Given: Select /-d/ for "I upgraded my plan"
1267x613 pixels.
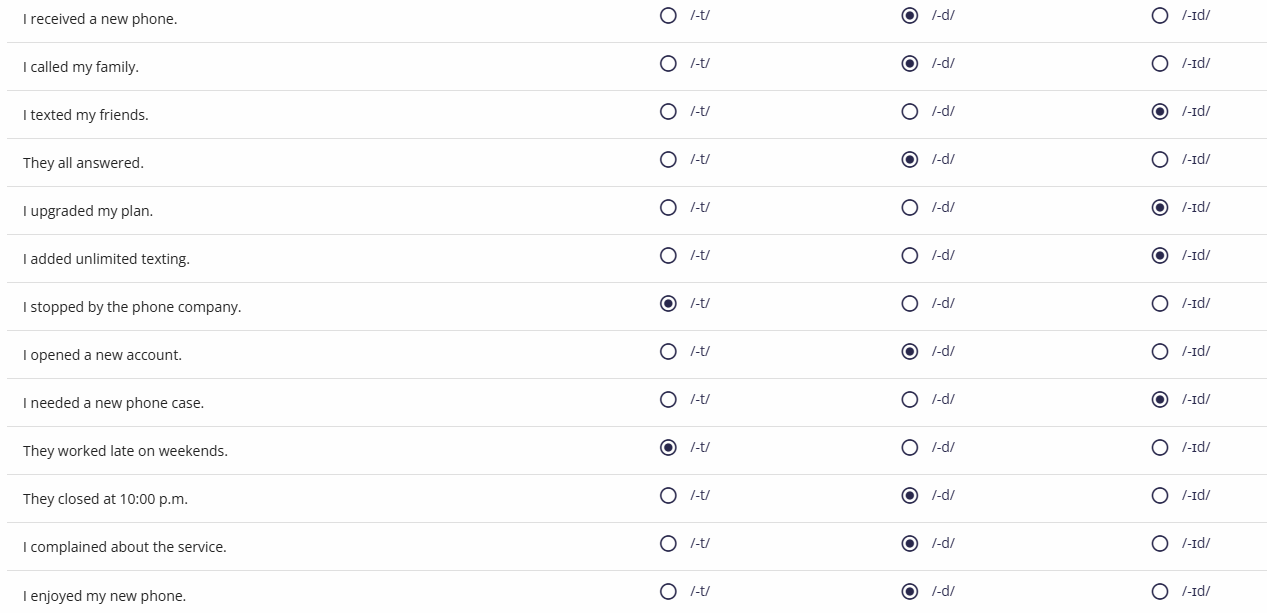Looking at the screenshot, I should [910, 207].
